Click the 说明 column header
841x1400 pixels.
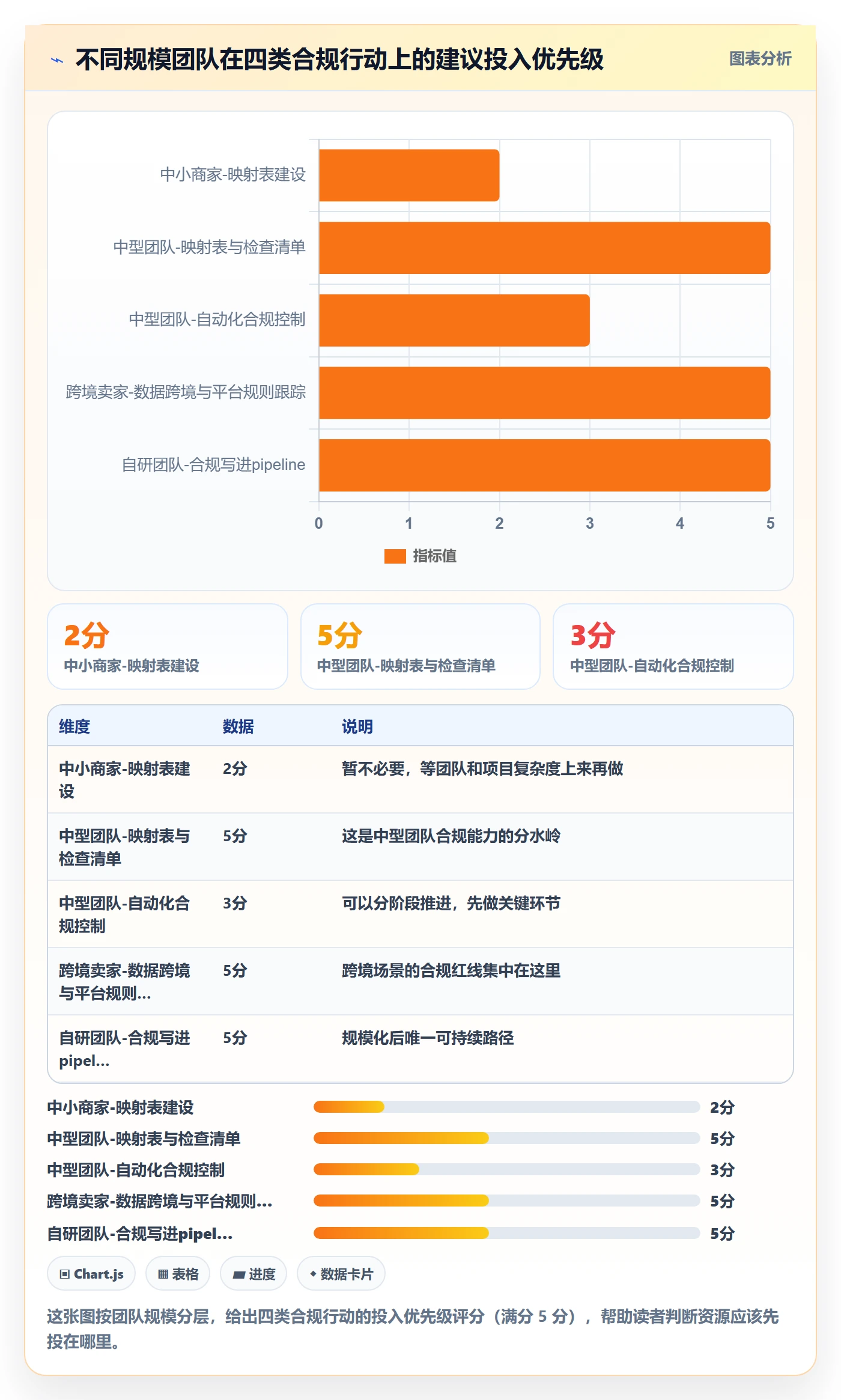tap(357, 726)
